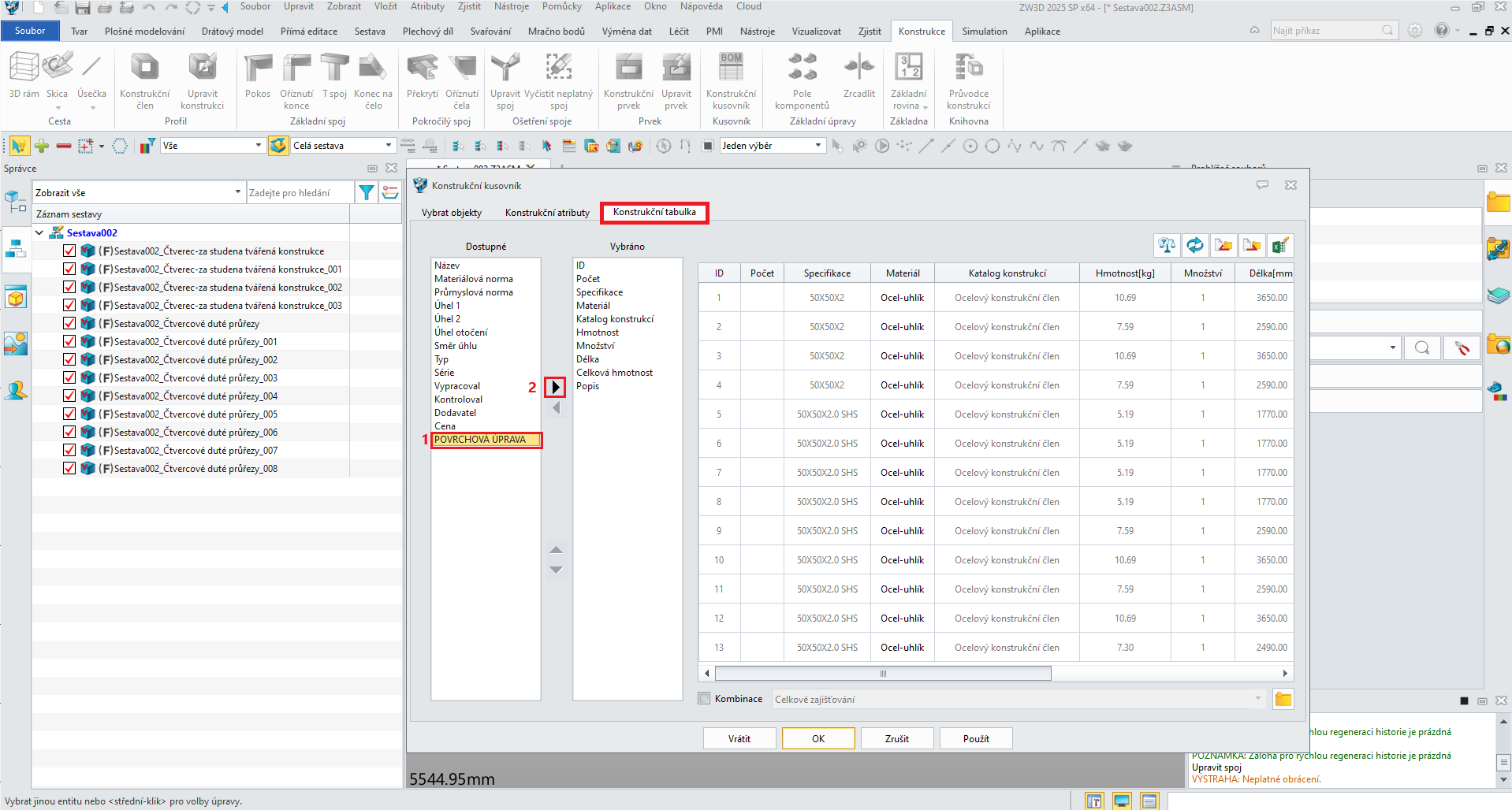The height and width of the screenshot is (810, 1512).
Task: Uncheck Sestava002_Čtvercové duté průřezy_008
Action: pos(69,468)
